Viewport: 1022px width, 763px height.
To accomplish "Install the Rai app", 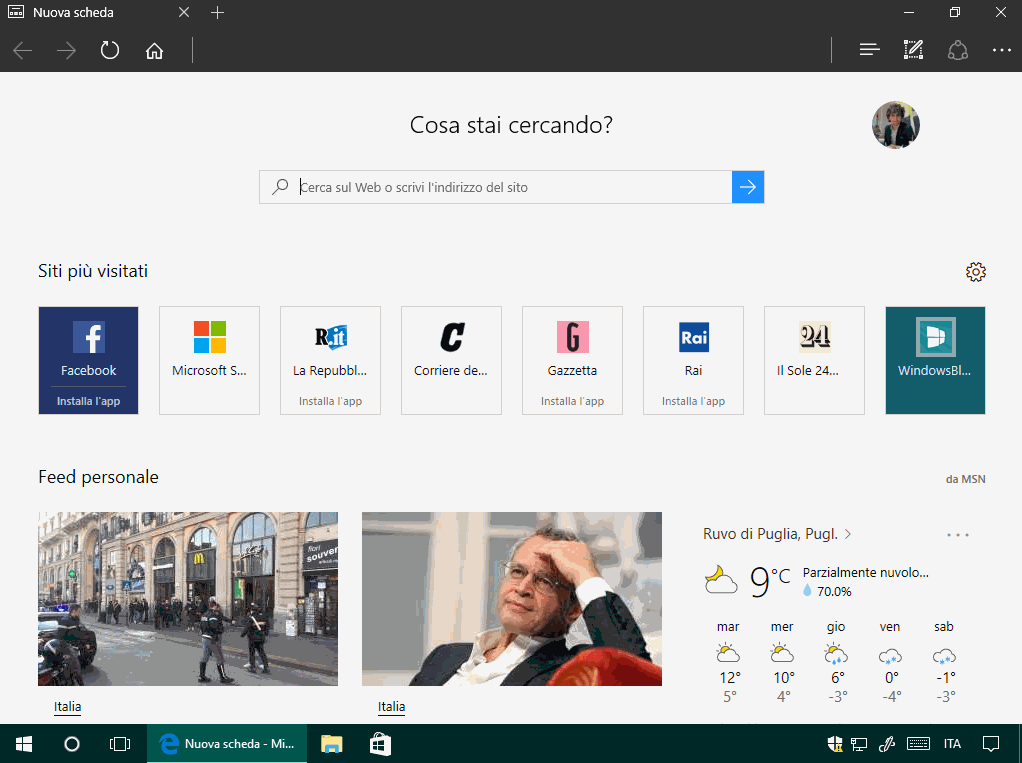I will pyautogui.click(x=694, y=401).
